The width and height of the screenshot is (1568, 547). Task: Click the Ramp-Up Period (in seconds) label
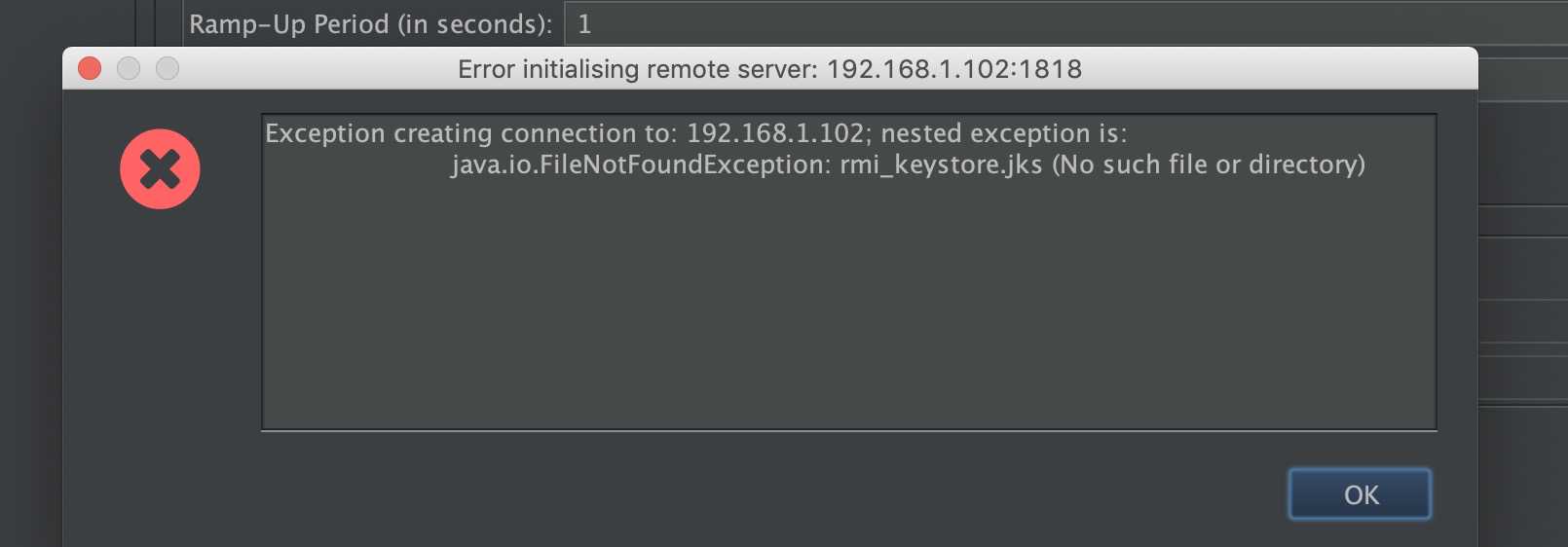click(x=371, y=24)
